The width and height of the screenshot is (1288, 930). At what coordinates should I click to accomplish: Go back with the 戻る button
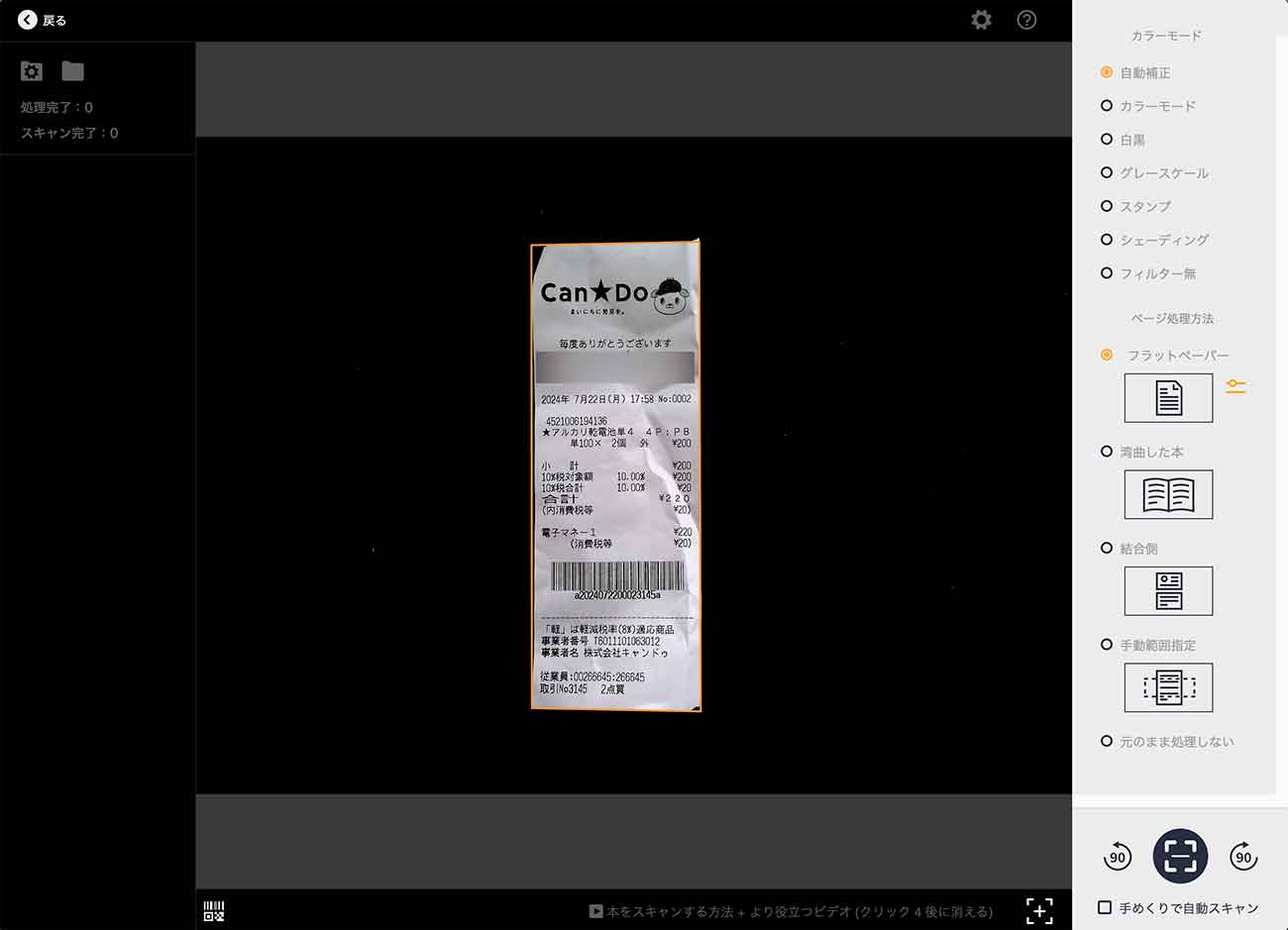[43, 20]
